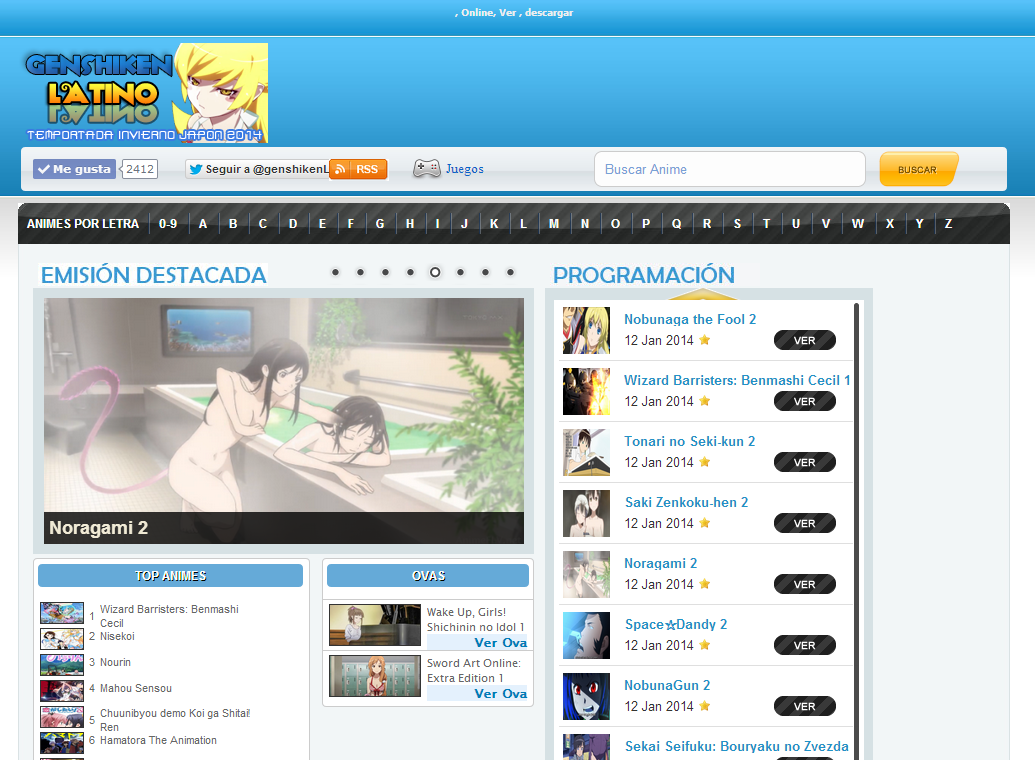Click star icon in Noragami 2 programación row
Screen dimensions: 1035x760
click(704, 584)
